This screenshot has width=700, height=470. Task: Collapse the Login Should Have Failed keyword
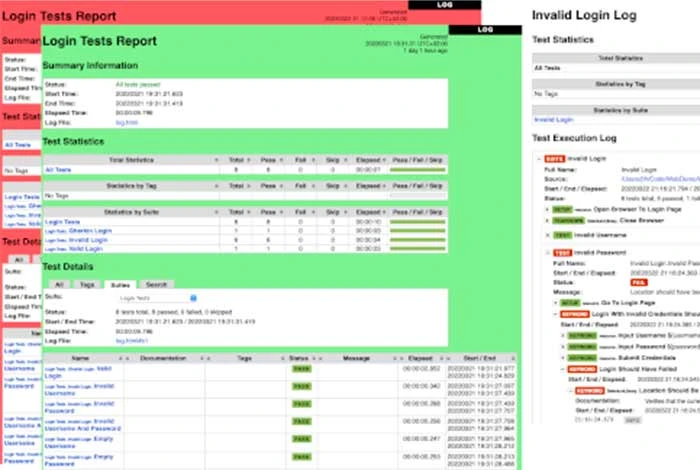(562, 369)
